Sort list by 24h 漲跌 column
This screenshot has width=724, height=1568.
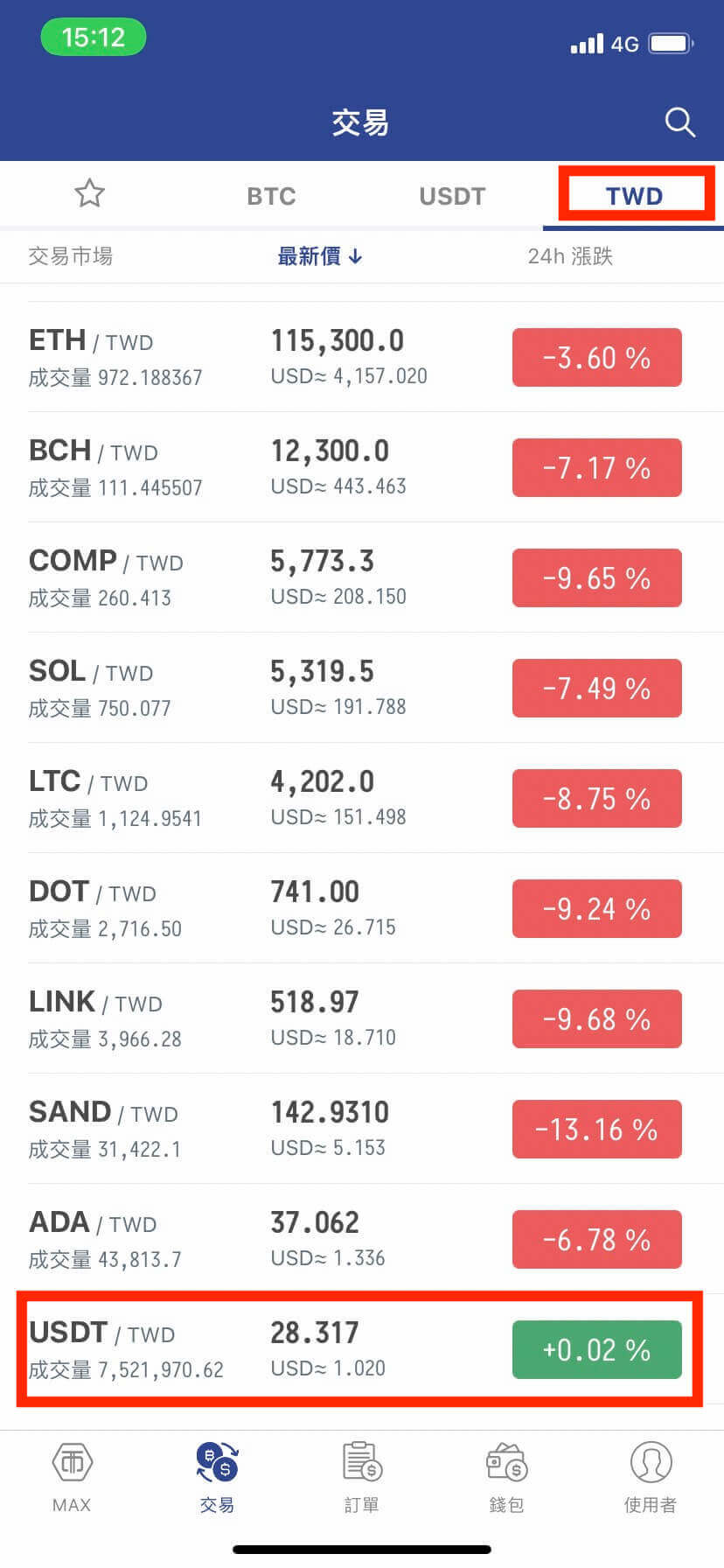570,256
